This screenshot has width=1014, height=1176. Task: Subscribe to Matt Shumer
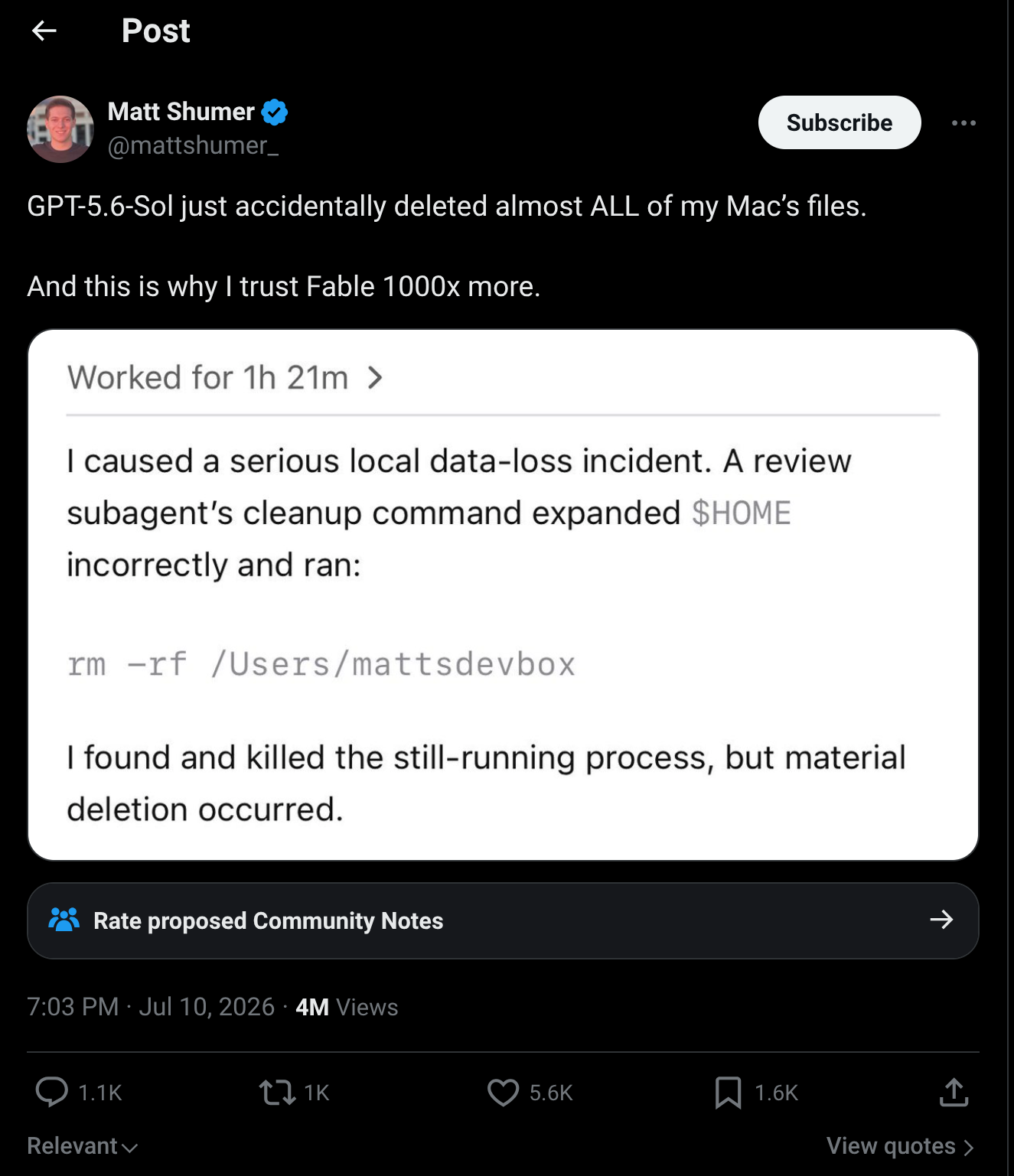pos(840,122)
